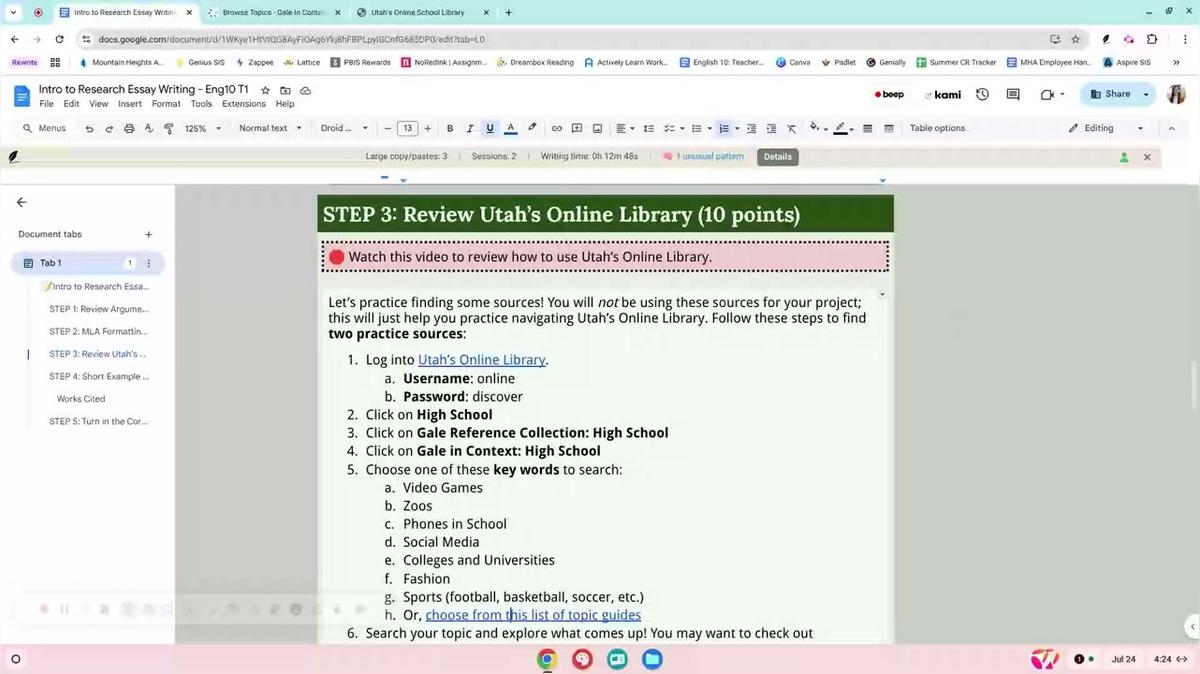The width and height of the screenshot is (1200, 674).
Task: Switch to the Browse Topics - Gale browser tab
Action: coord(273,13)
